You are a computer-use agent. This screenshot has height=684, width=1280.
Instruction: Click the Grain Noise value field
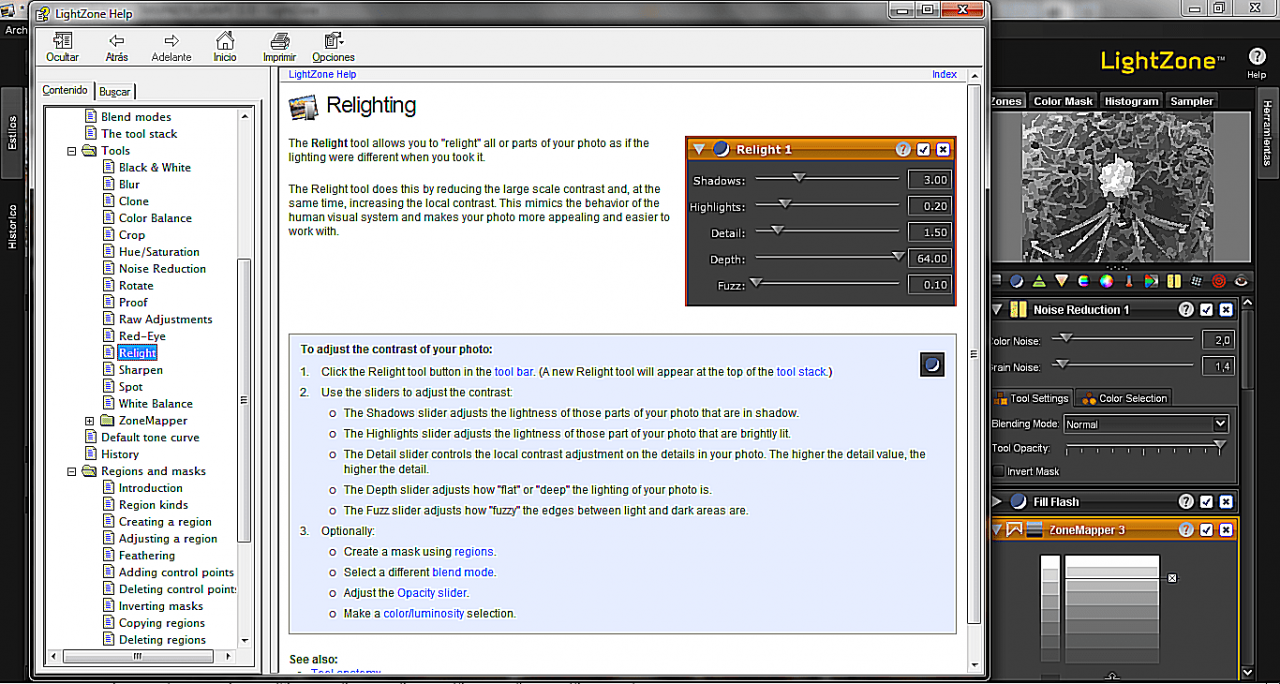click(1220, 366)
